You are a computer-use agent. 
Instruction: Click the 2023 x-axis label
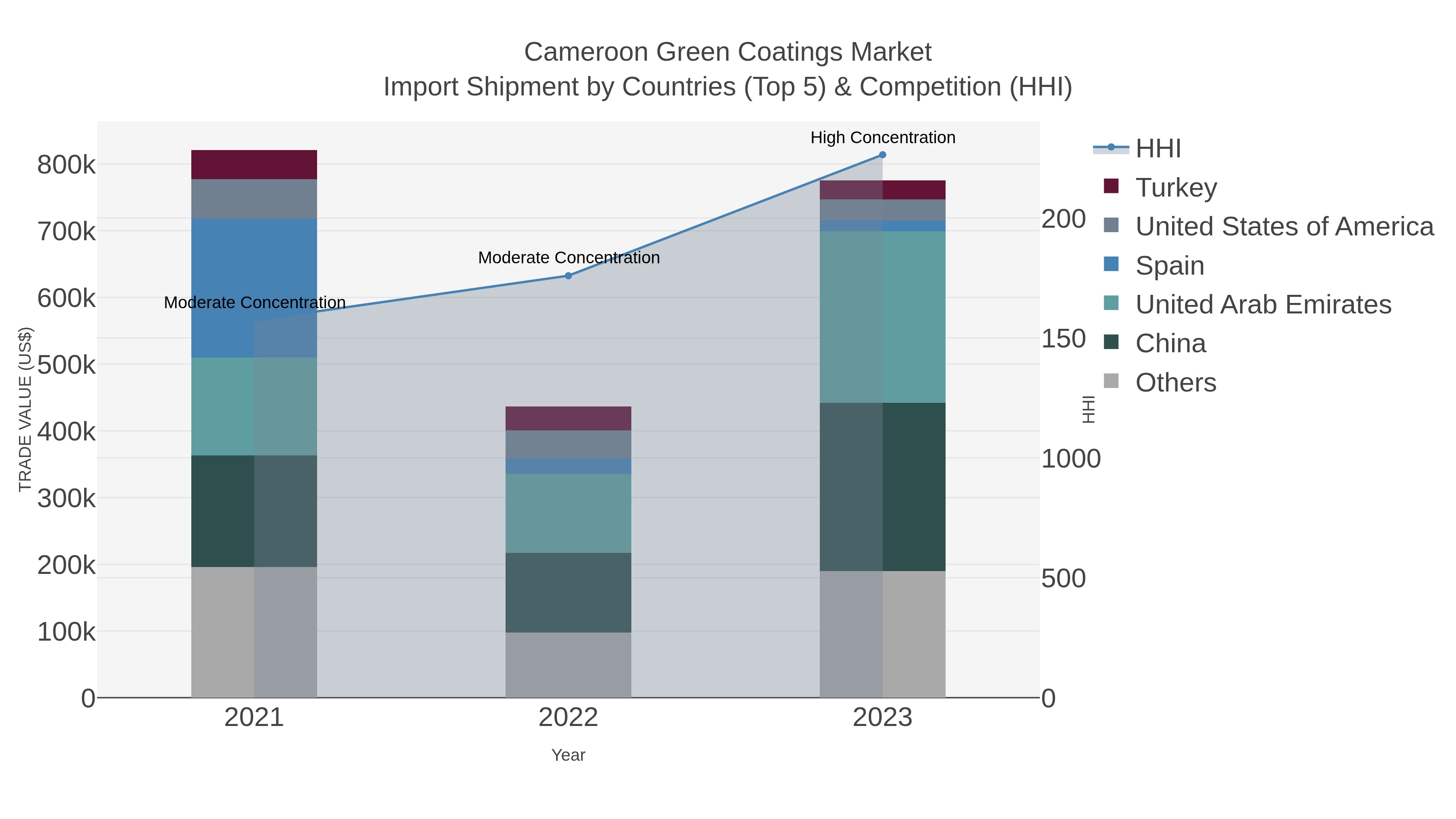pos(882,718)
